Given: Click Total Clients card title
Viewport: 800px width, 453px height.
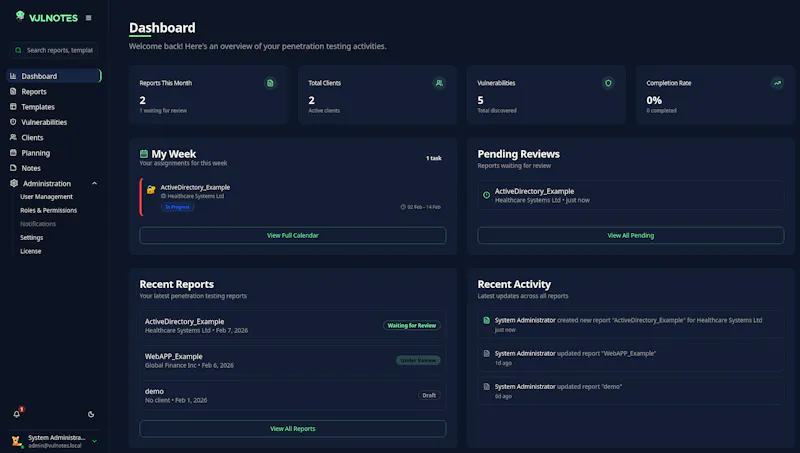Looking at the screenshot, I should tap(324, 83).
